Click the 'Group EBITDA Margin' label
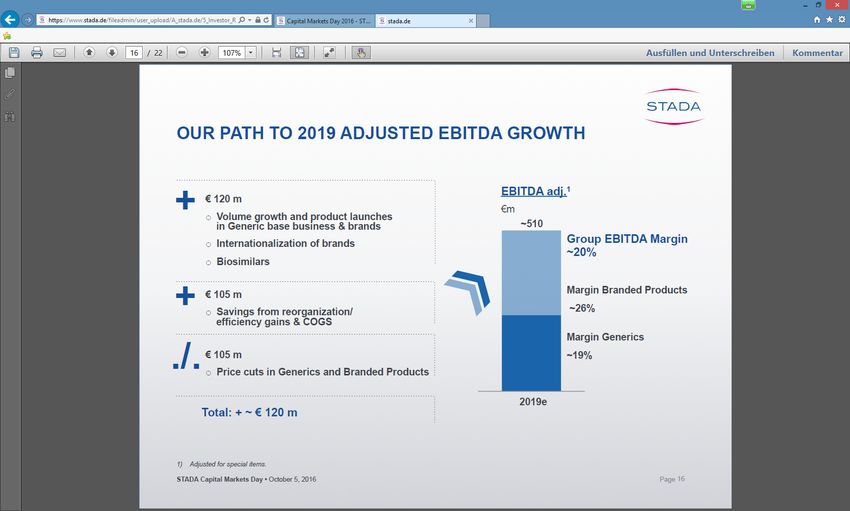This screenshot has width=850, height=511. [627, 239]
